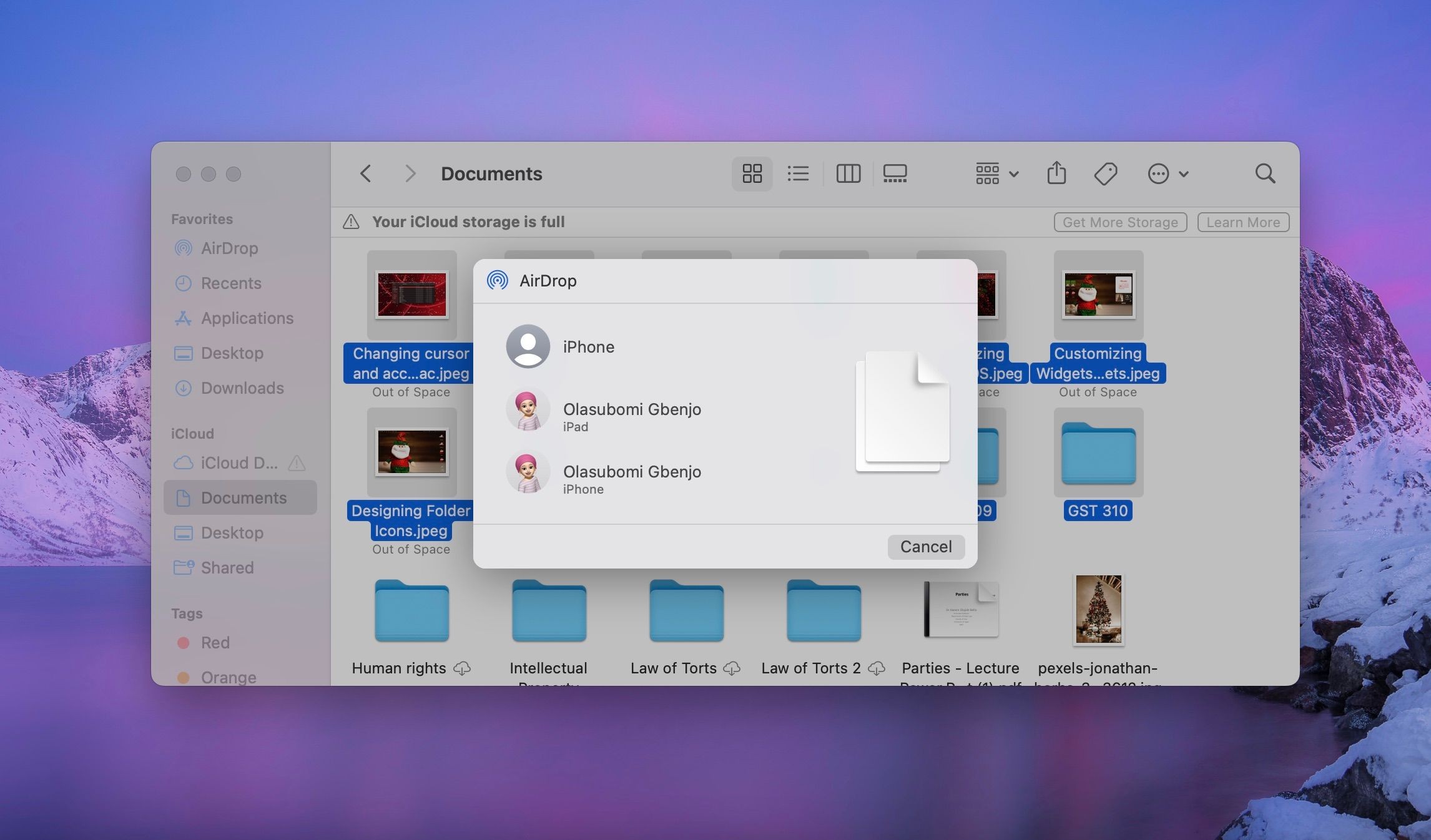Switch to gallery view
The image size is (1431, 840).
pos(895,173)
